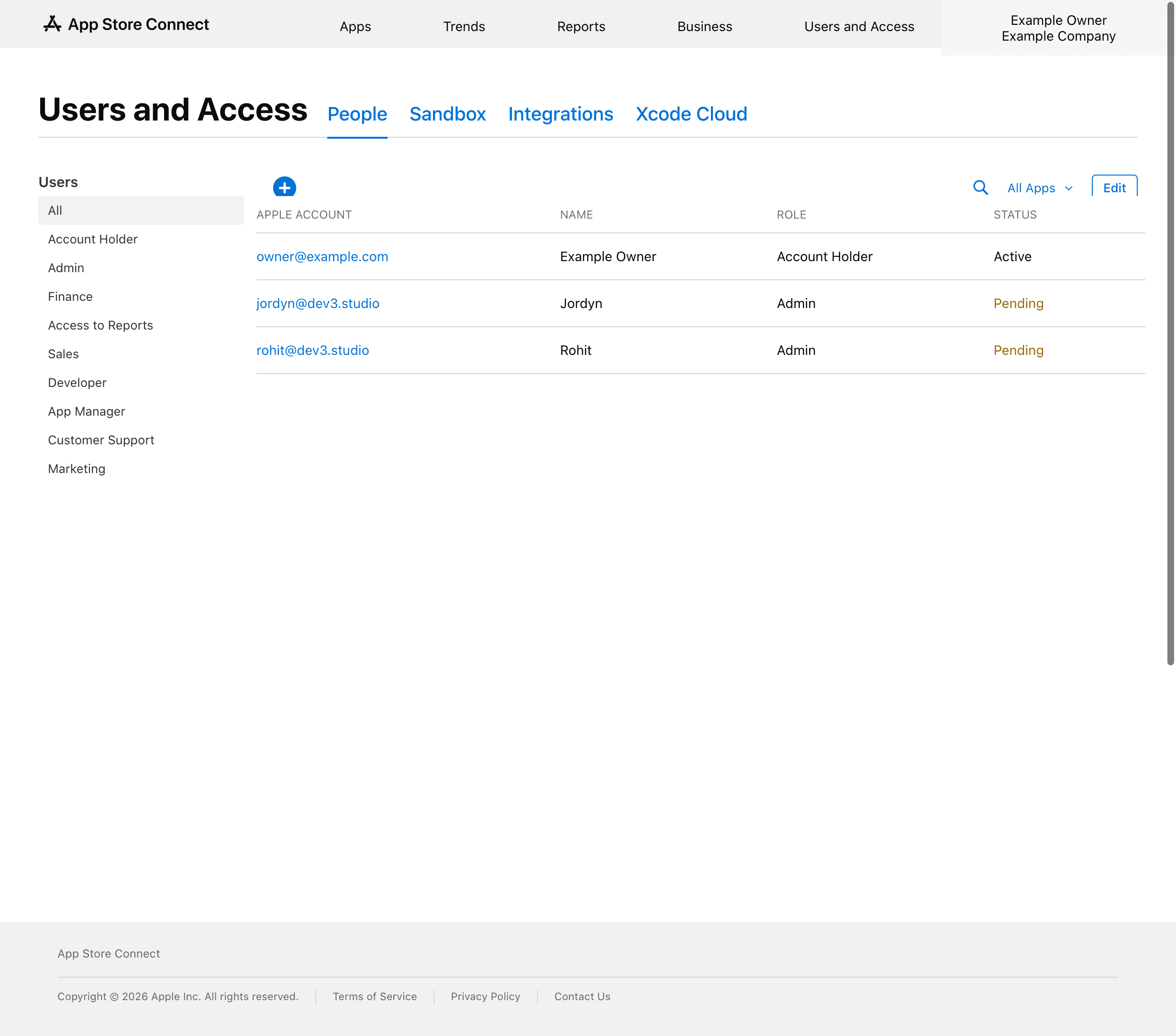Image resolution: width=1176 pixels, height=1036 pixels.
Task: Open the Example Owner account menu
Action: pyautogui.click(x=1058, y=28)
